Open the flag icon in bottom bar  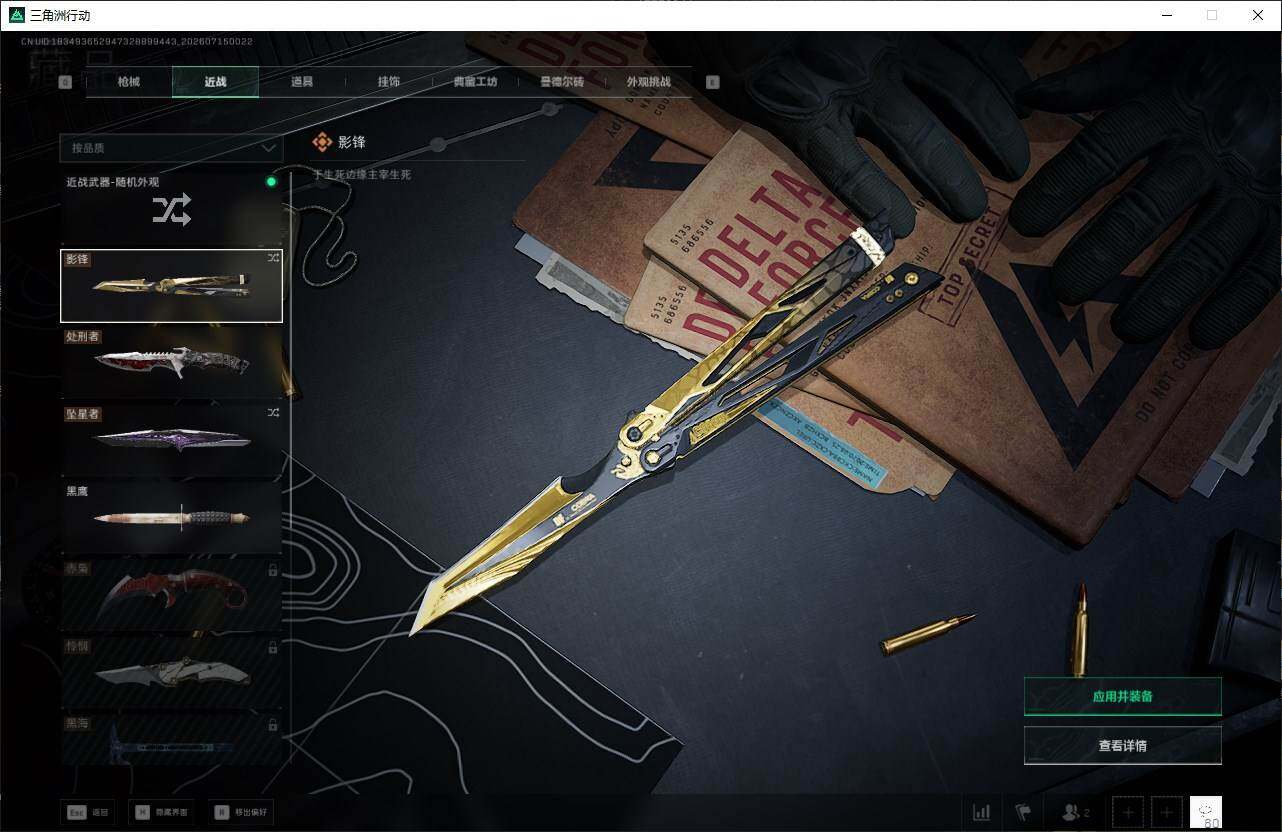1022,812
